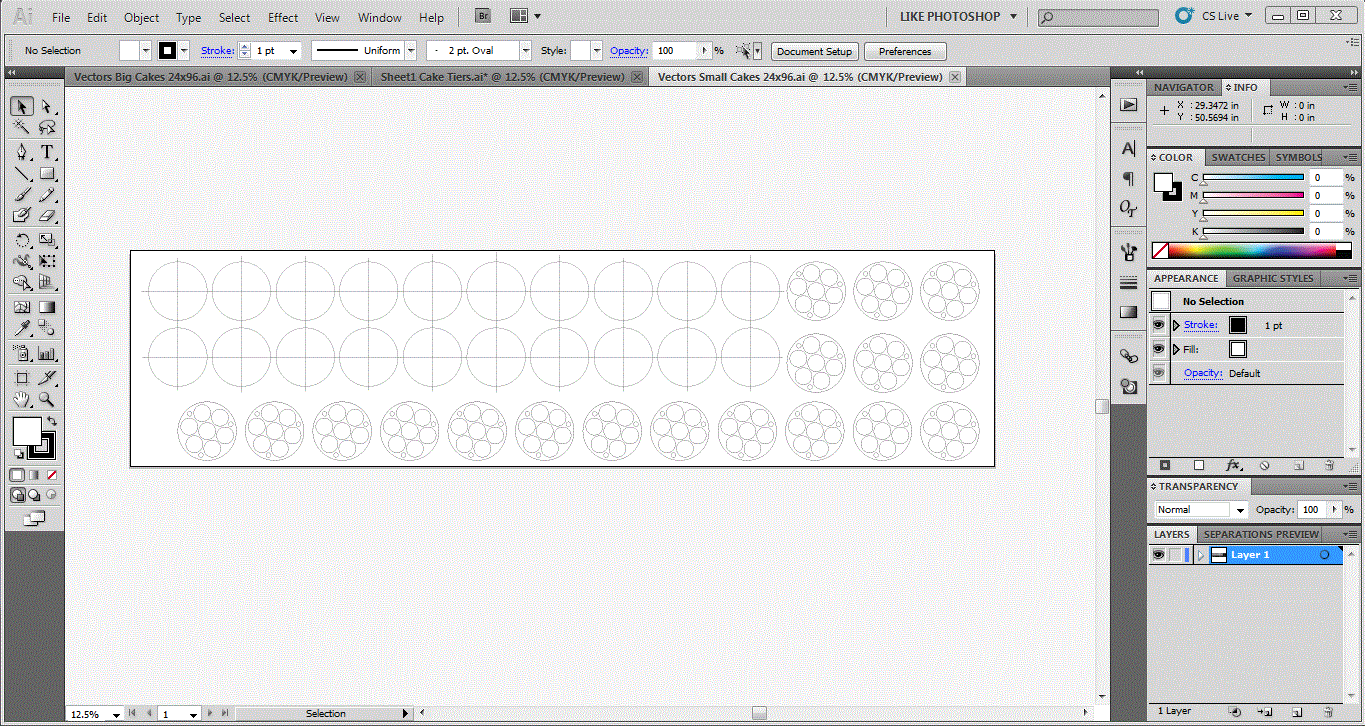Open stroke weight dropdown
The image size is (1365, 726).
pyautogui.click(x=294, y=51)
